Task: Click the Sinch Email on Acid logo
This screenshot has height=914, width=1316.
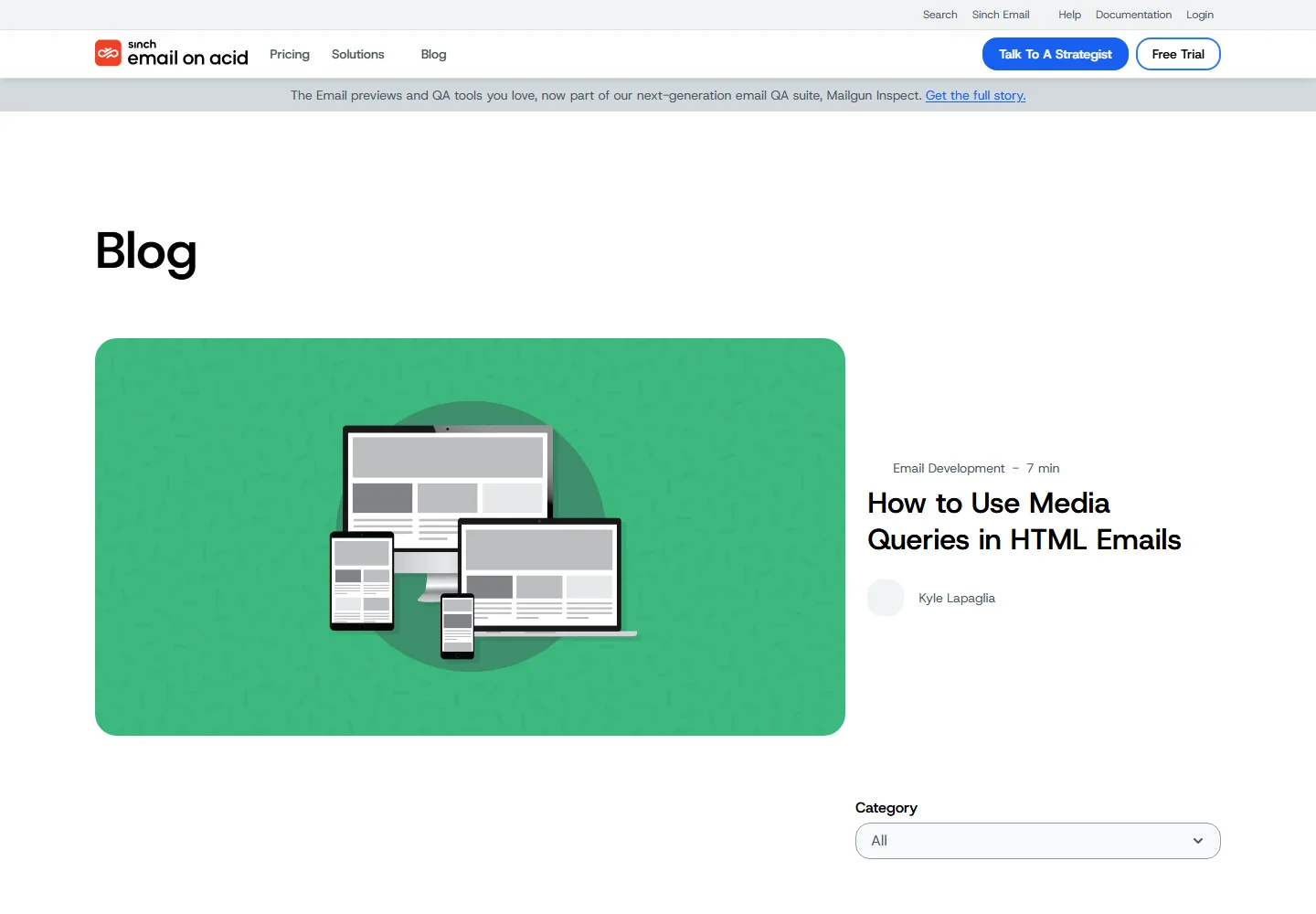Action: pos(172,54)
